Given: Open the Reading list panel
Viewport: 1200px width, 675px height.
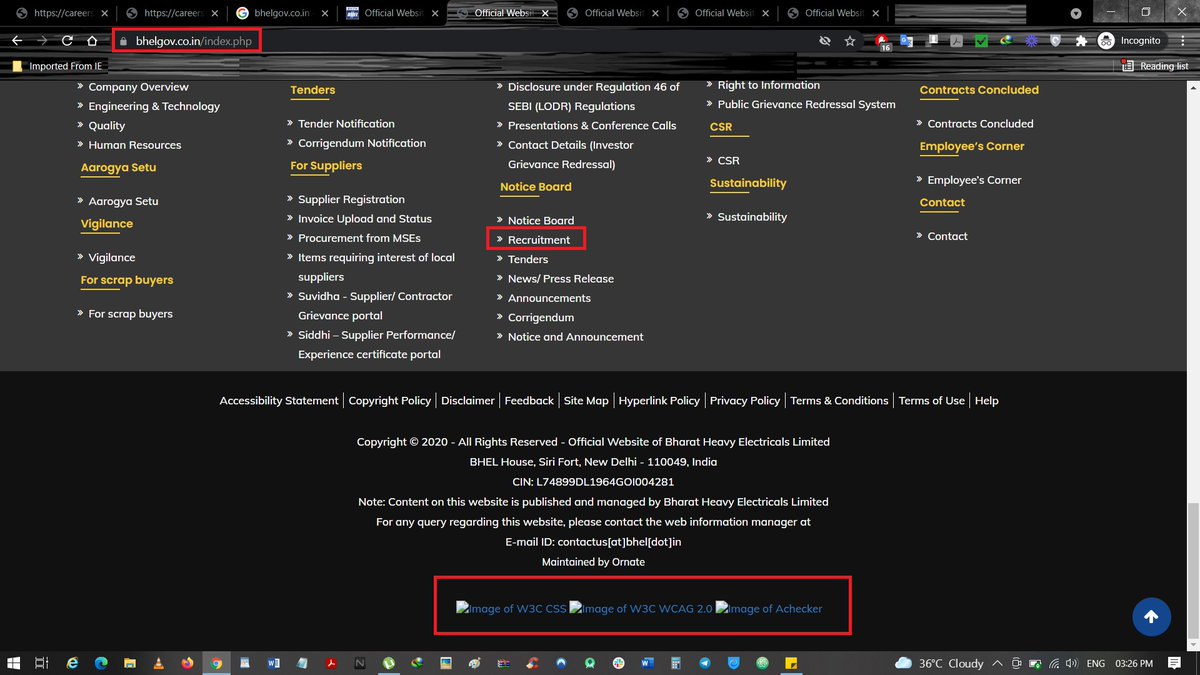Looking at the screenshot, I should coord(1155,66).
